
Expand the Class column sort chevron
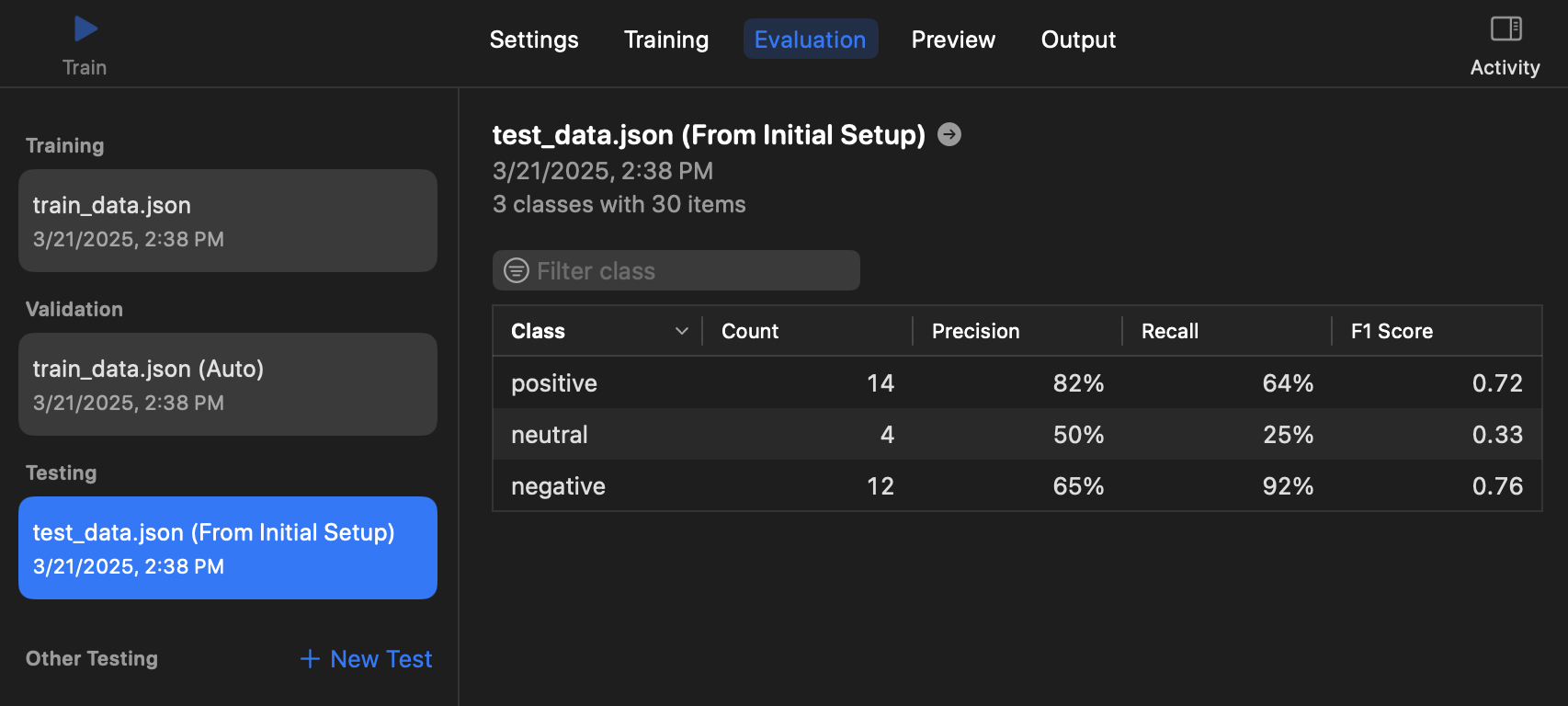pos(681,331)
